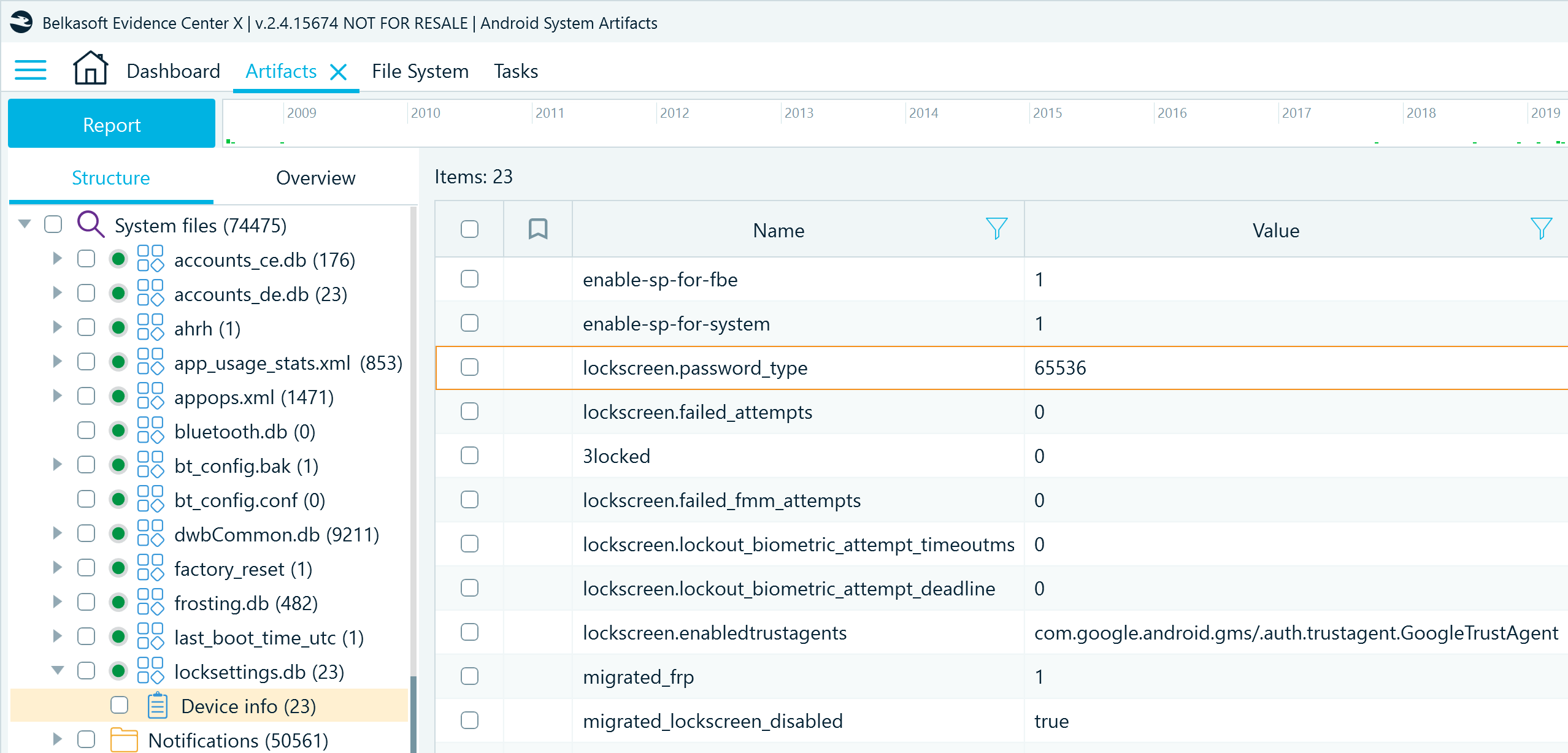Expand the frosting.db node
1568x753 pixels.
point(58,602)
